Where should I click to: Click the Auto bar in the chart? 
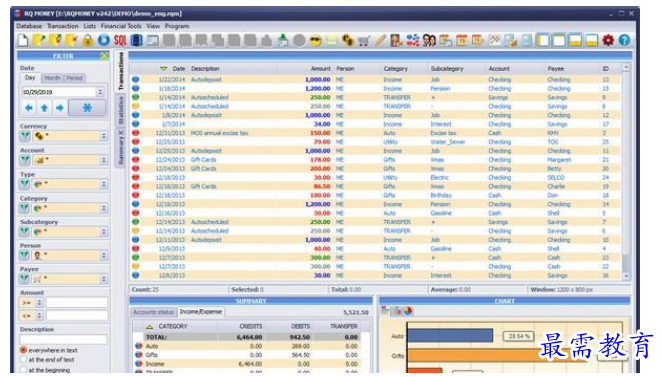pyautogui.click(x=450, y=336)
